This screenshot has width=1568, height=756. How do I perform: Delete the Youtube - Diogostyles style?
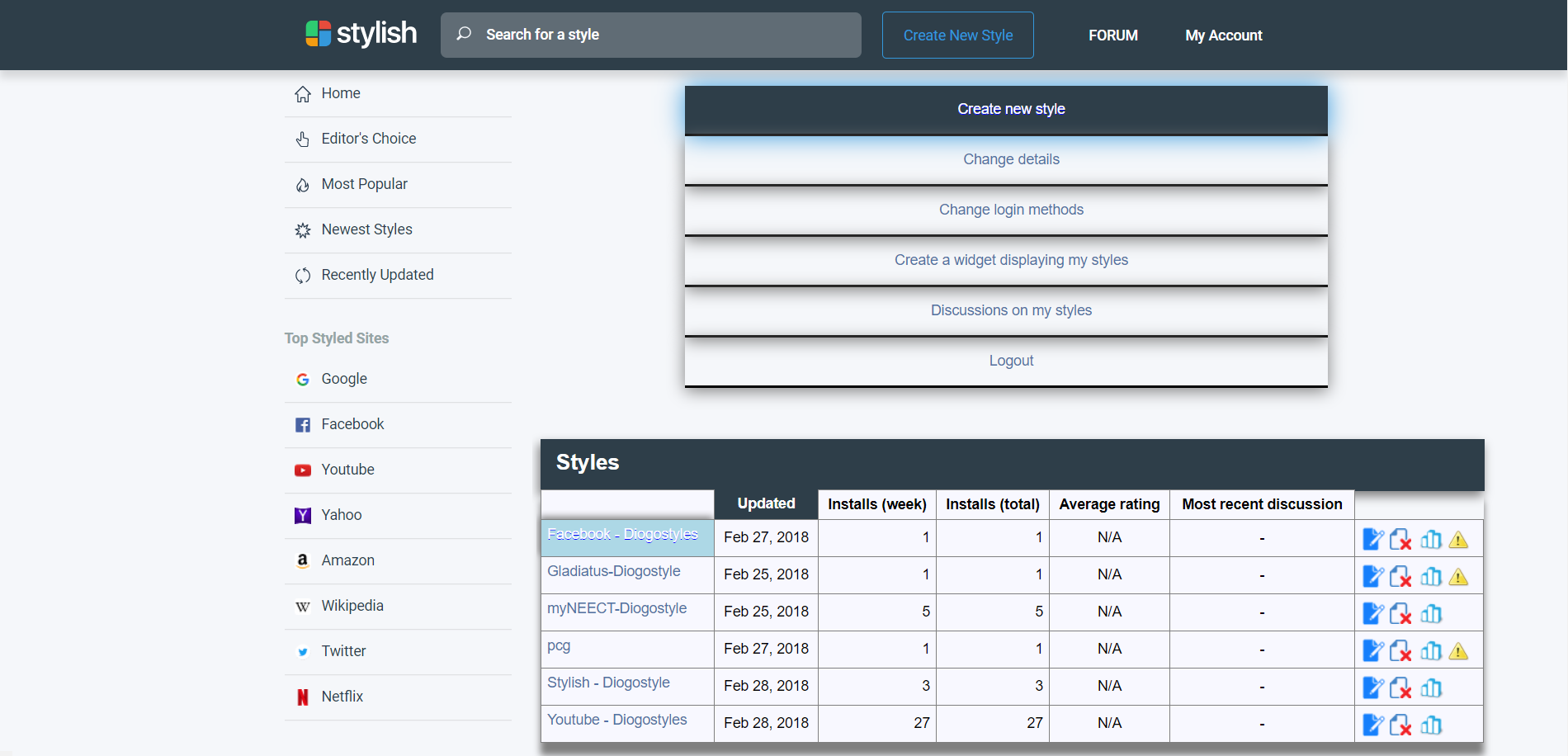click(x=1401, y=725)
